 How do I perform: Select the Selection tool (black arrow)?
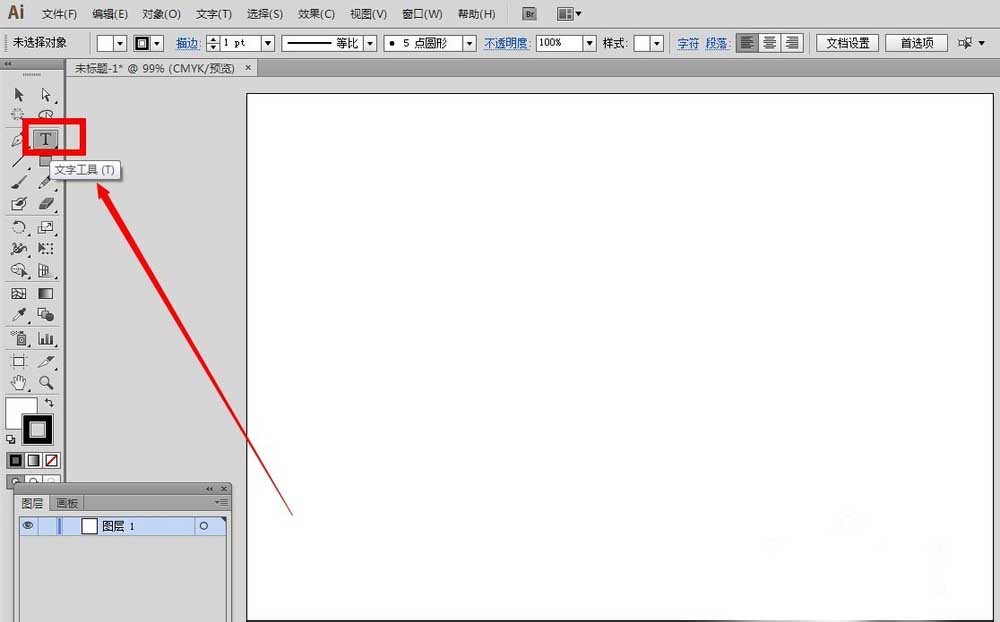pos(18,94)
